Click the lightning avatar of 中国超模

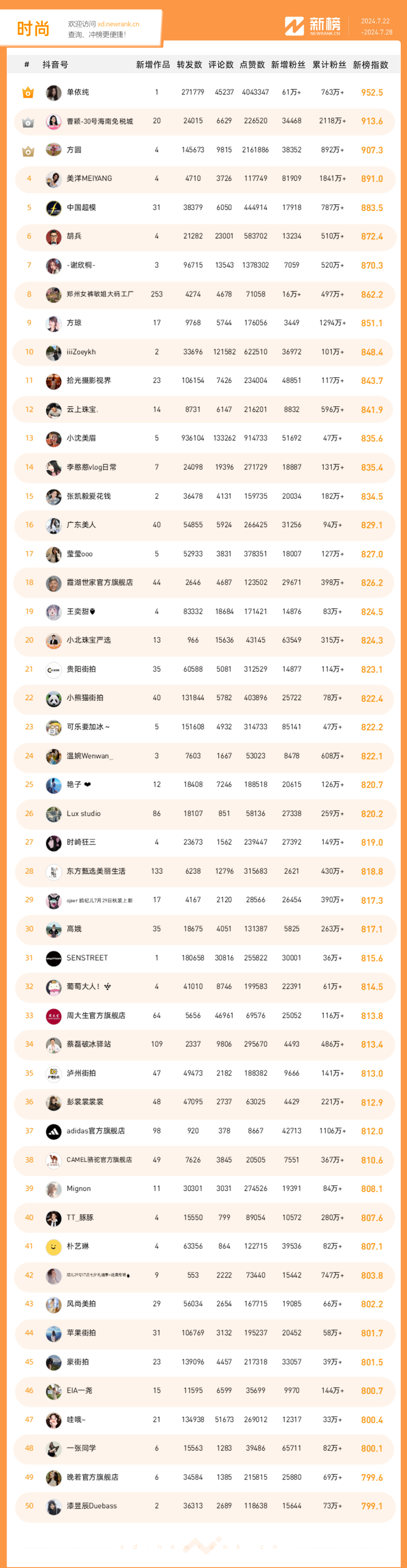pos(54,208)
